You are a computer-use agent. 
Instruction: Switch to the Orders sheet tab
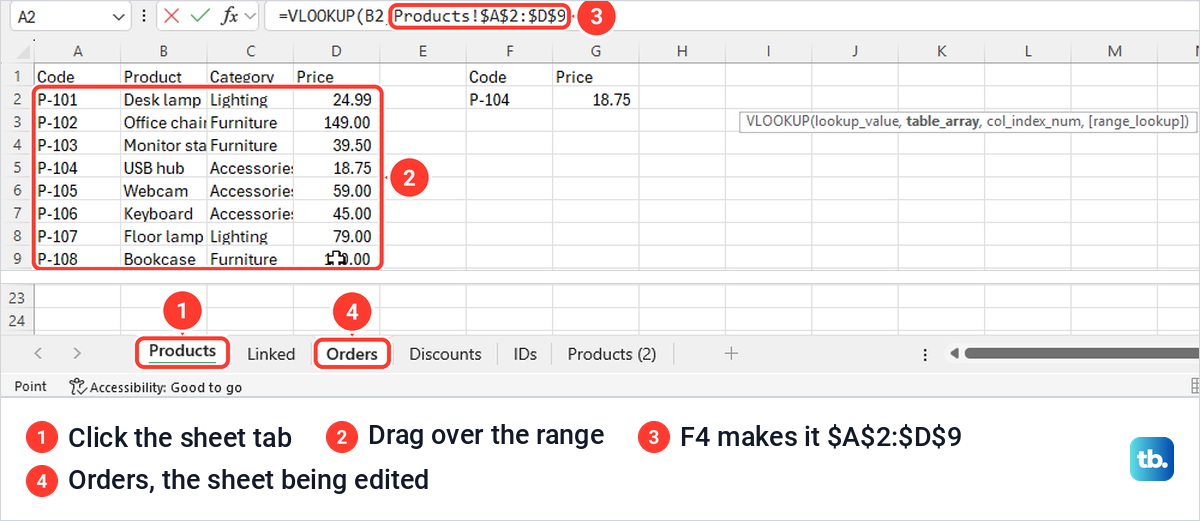352,354
